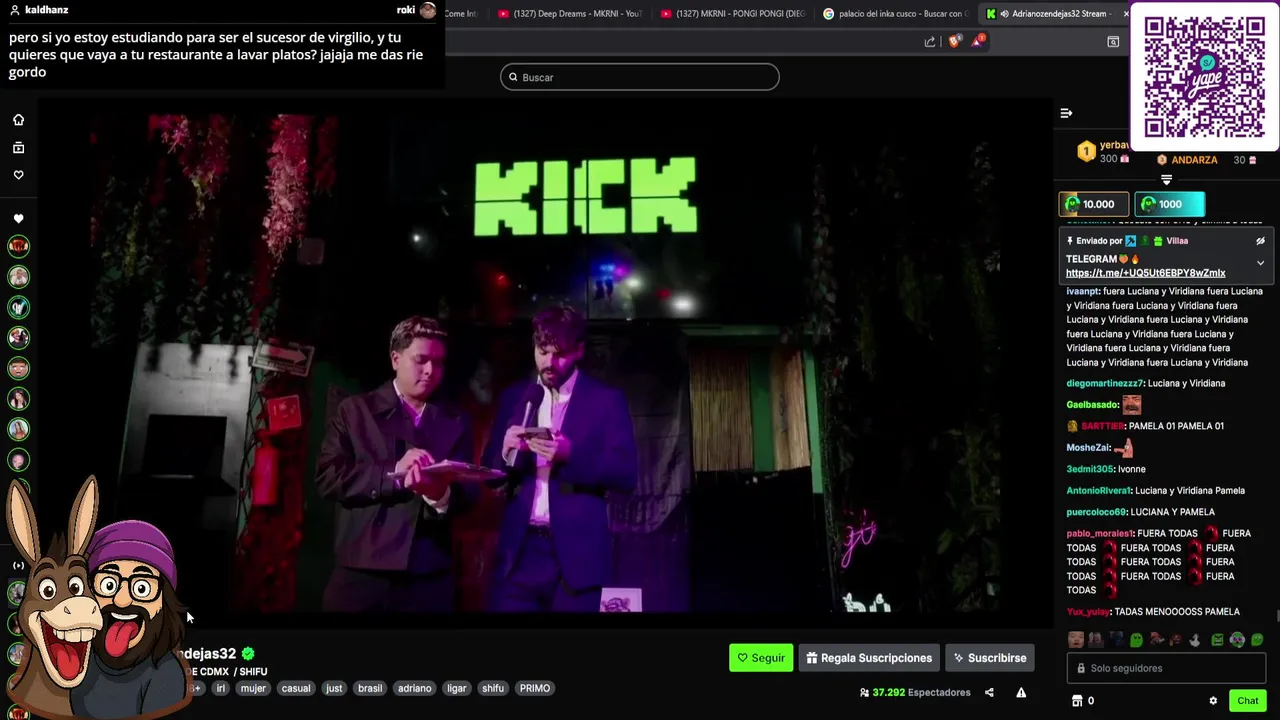Click the magnifier icon inside Buscar field
The image size is (1280, 720).
[514, 77]
